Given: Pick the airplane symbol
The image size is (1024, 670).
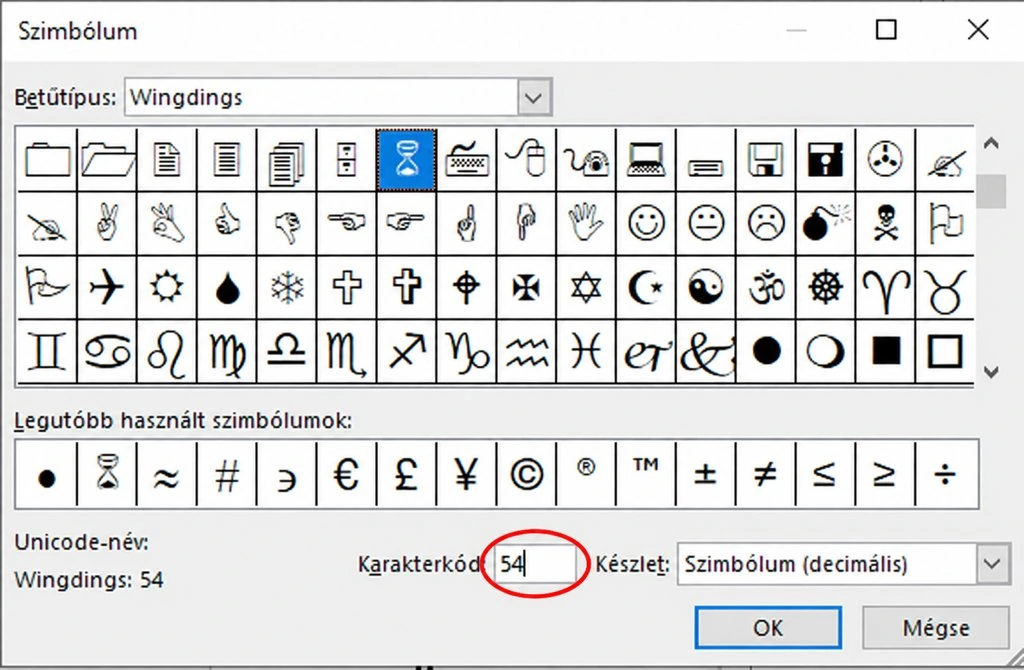Looking at the screenshot, I should [107, 287].
